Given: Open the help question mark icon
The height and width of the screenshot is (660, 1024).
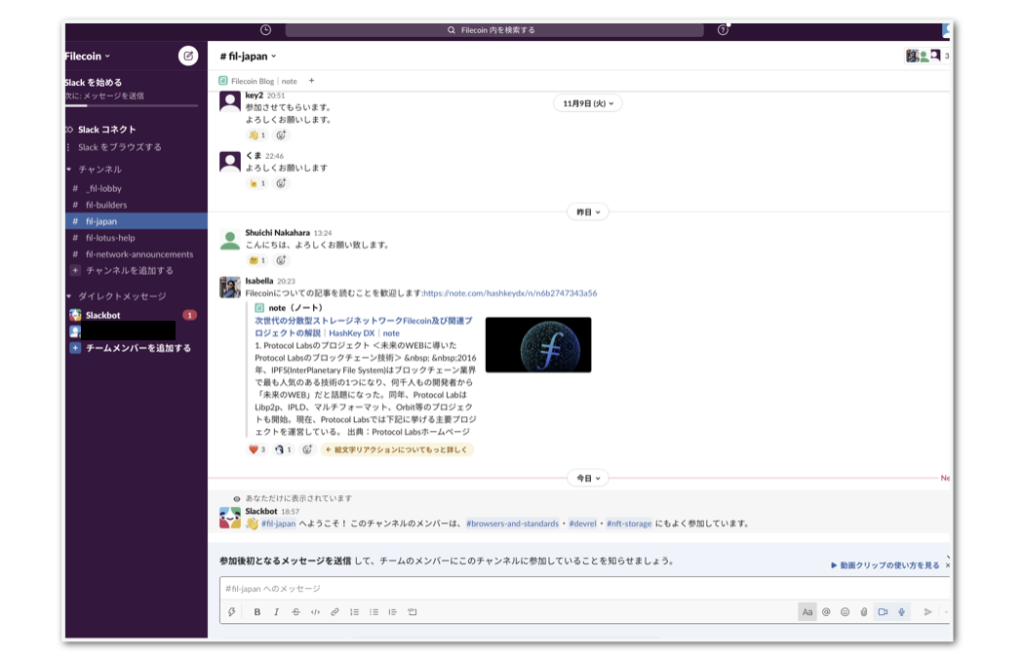Looking at the screenshot, I should 723,30.
